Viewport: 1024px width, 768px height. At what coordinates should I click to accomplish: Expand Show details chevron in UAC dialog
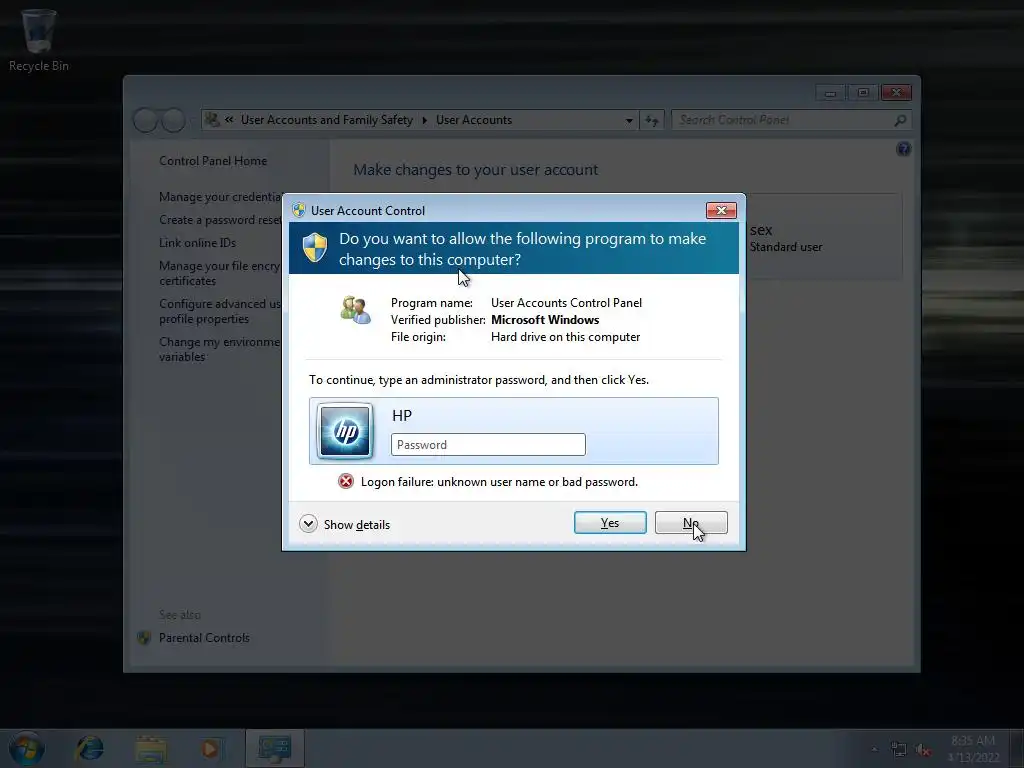pyautogui.click(x=308, y=524)
